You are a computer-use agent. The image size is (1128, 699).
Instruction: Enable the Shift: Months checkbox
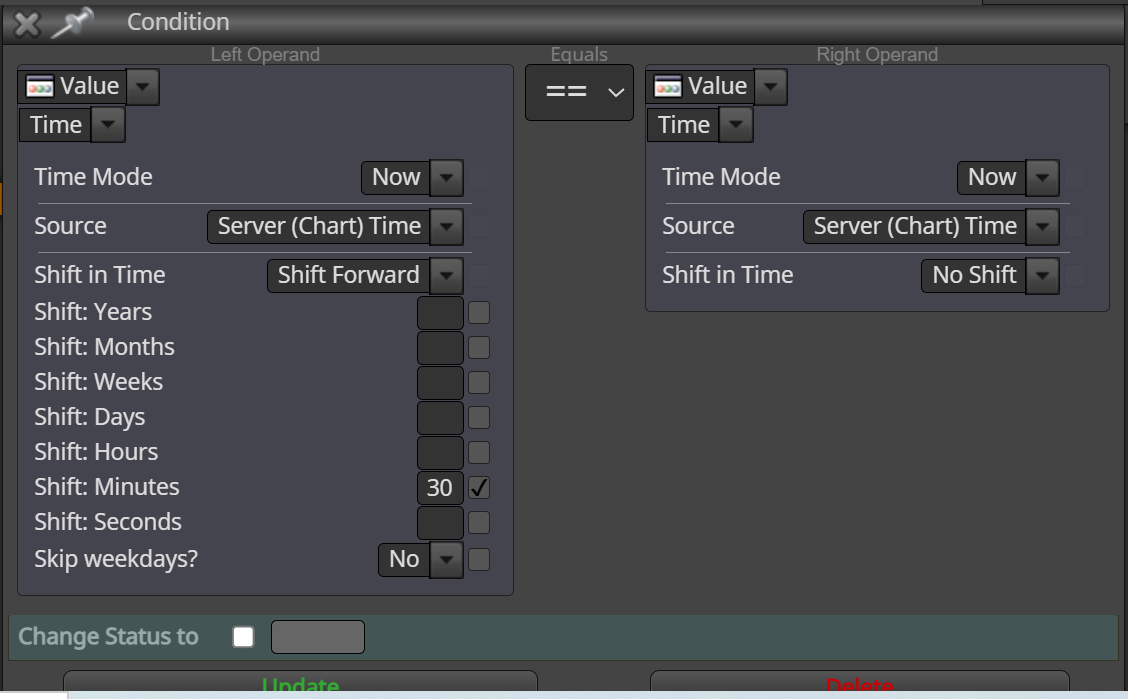[x=479, y=347]
